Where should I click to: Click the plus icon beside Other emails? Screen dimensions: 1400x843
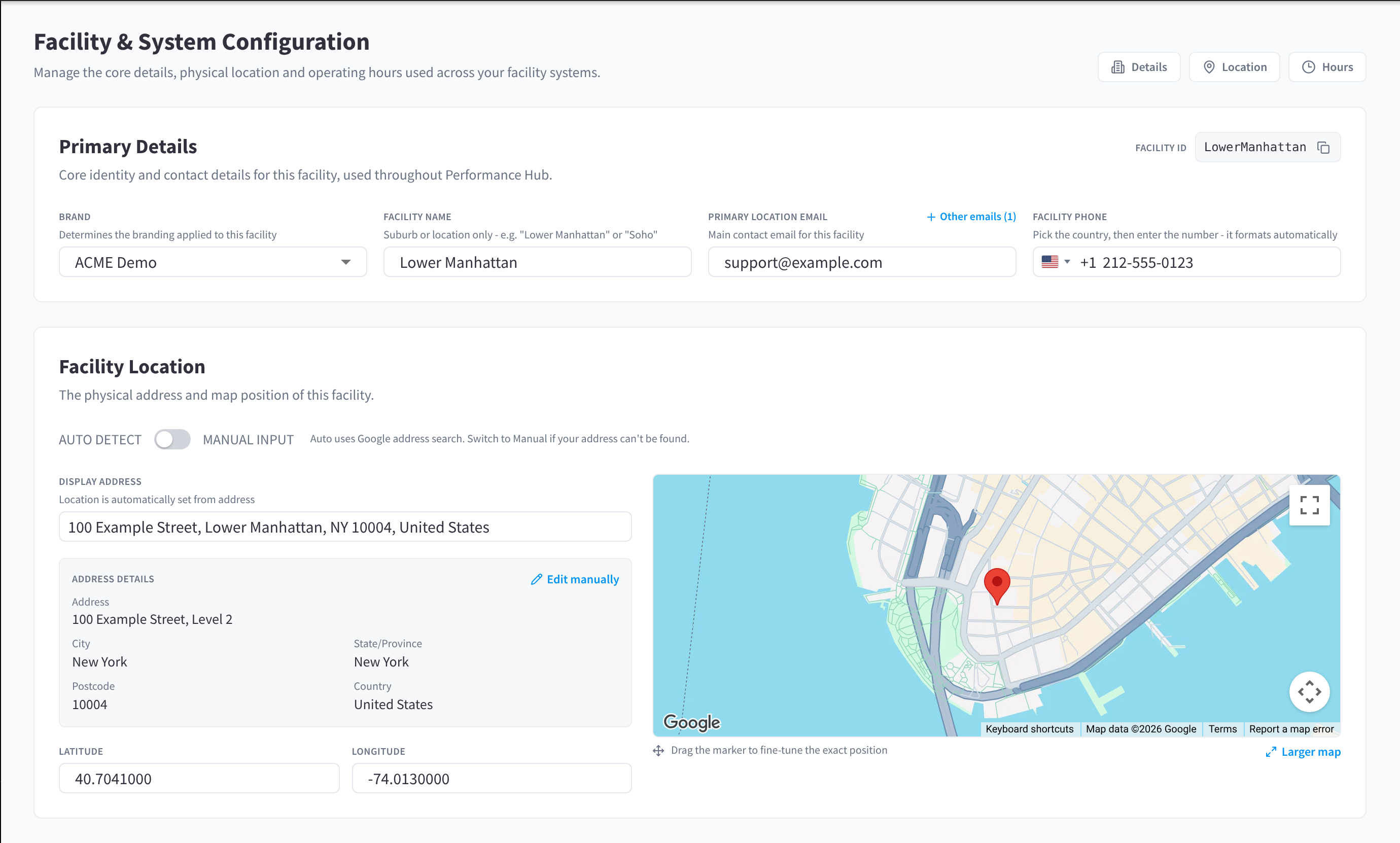[931, 217]
